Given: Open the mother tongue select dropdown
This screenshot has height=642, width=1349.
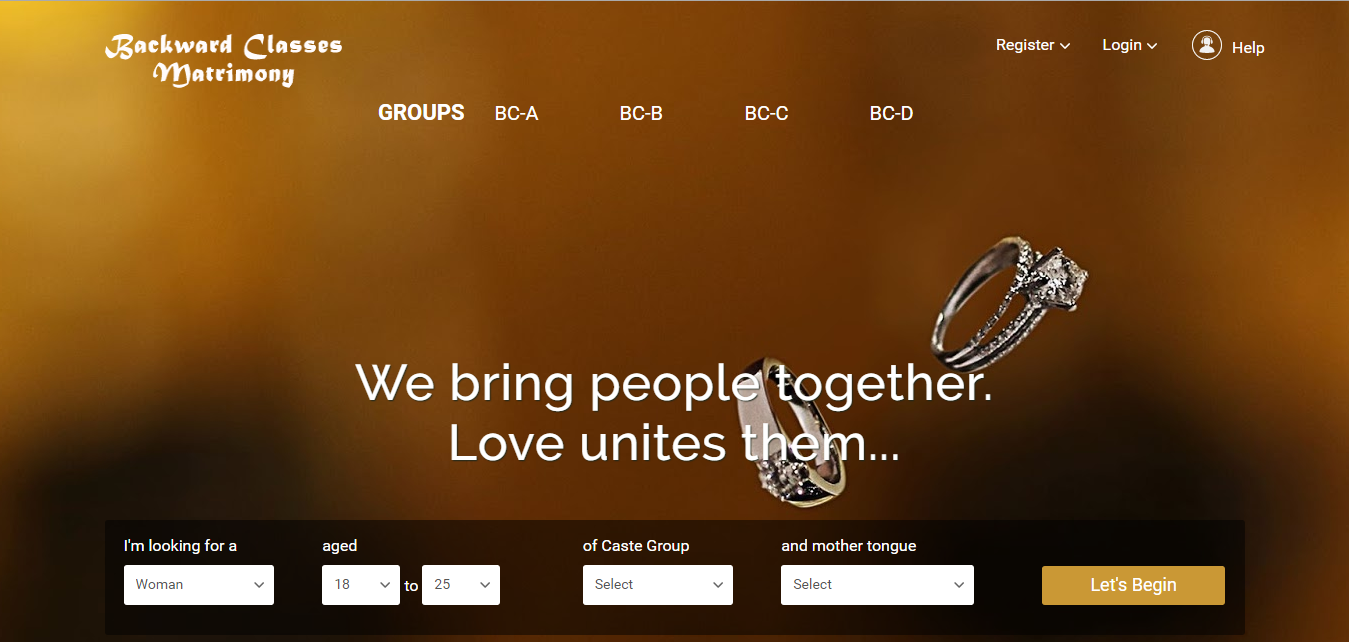Looking at the screenshot, I should (x=877, y=585).
